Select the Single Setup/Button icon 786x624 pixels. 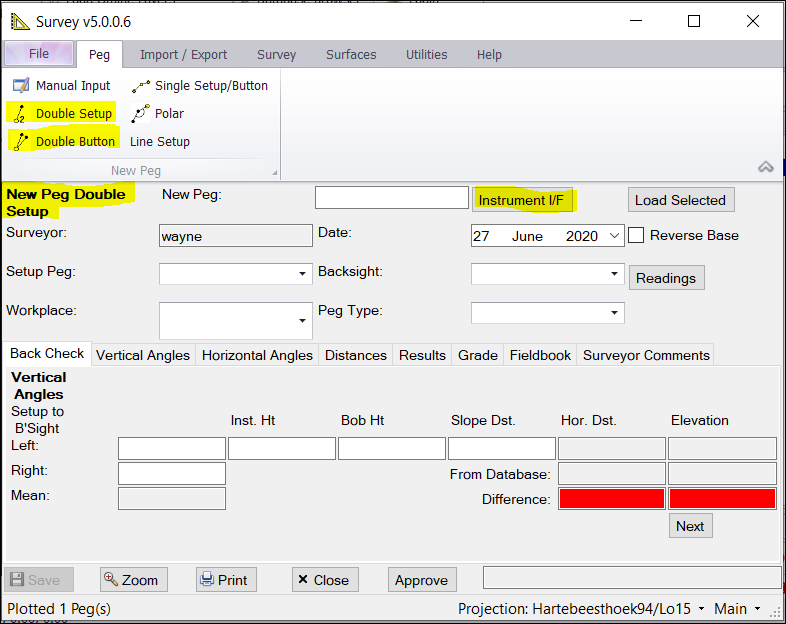coord(141,86)
